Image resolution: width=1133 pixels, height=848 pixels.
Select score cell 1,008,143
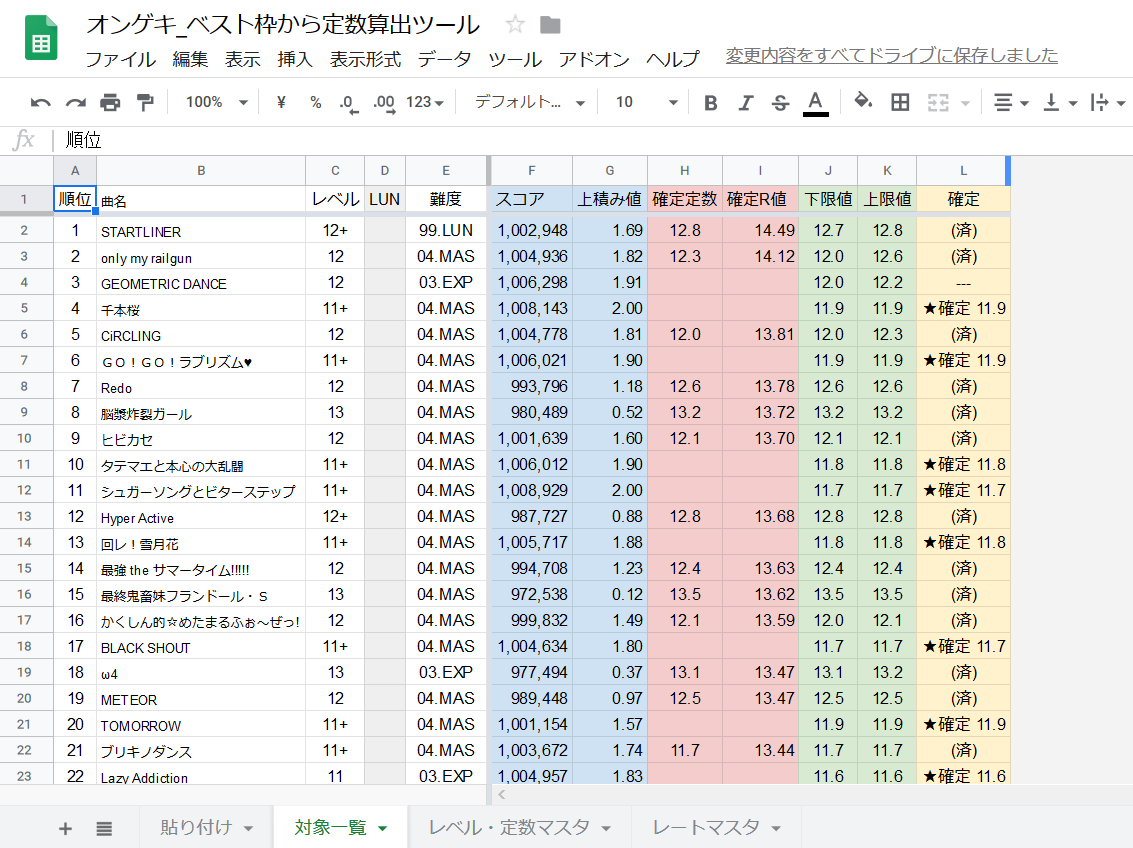pyautogui.click(x=531, y=308)
